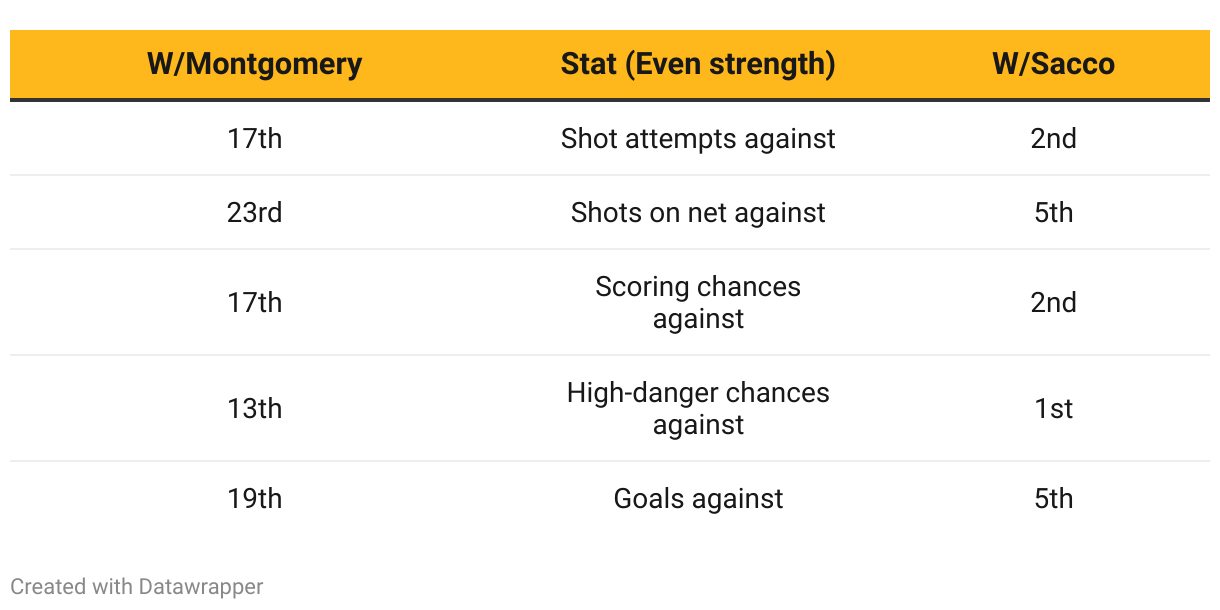Click Sacco's 1st rank cell
The height and width of the screenshot is (610, 1220).
click(x=1053, y=408)
